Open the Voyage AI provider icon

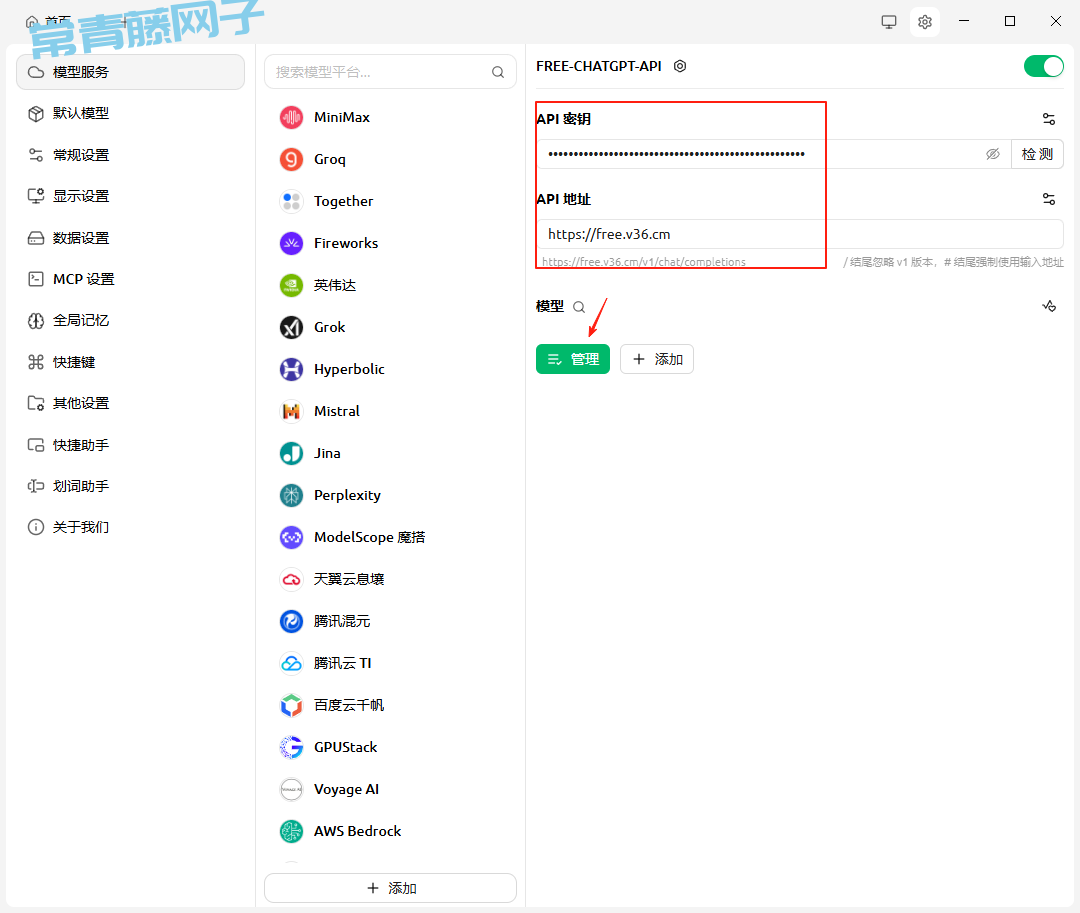point(291,789)
